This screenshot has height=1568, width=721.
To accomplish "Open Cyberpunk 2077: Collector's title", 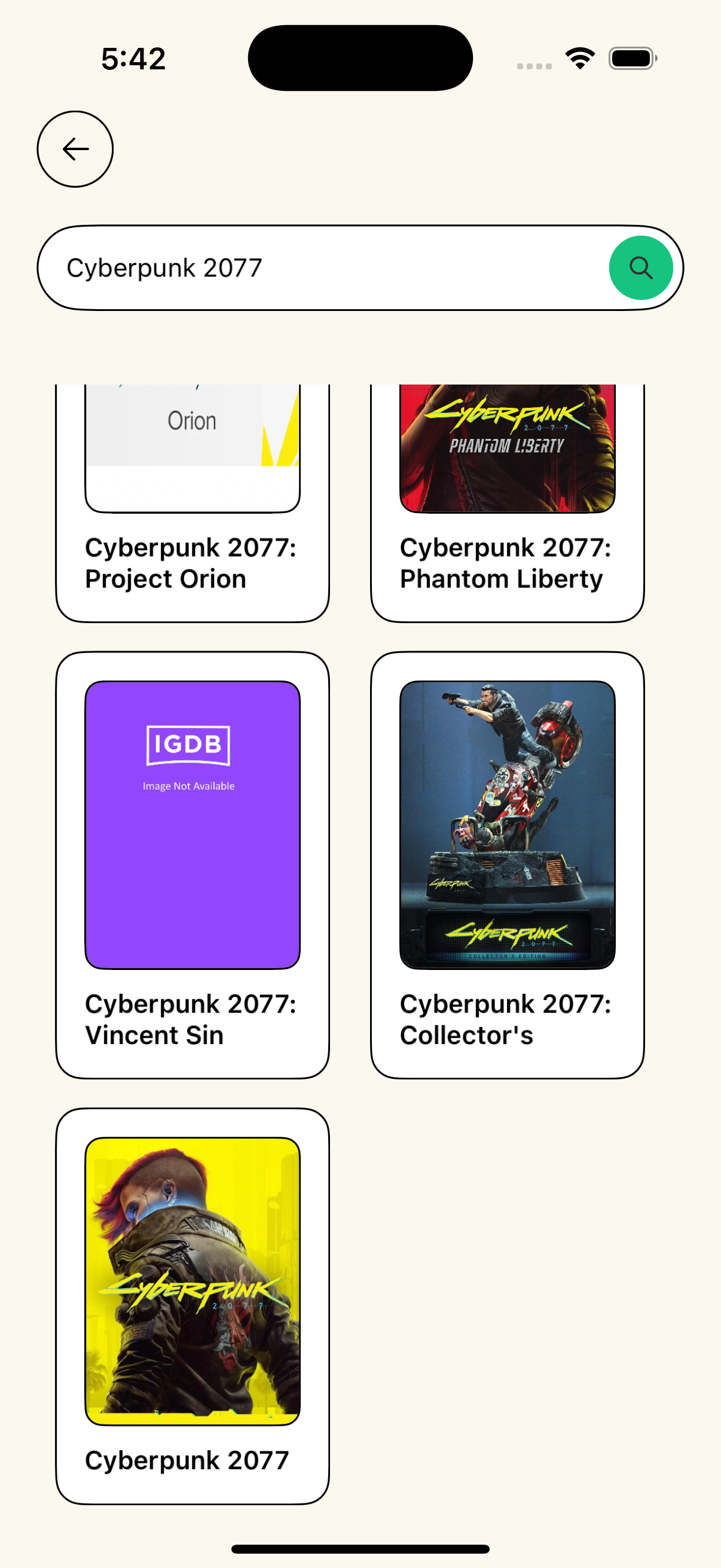I will tap(505, 1019).
